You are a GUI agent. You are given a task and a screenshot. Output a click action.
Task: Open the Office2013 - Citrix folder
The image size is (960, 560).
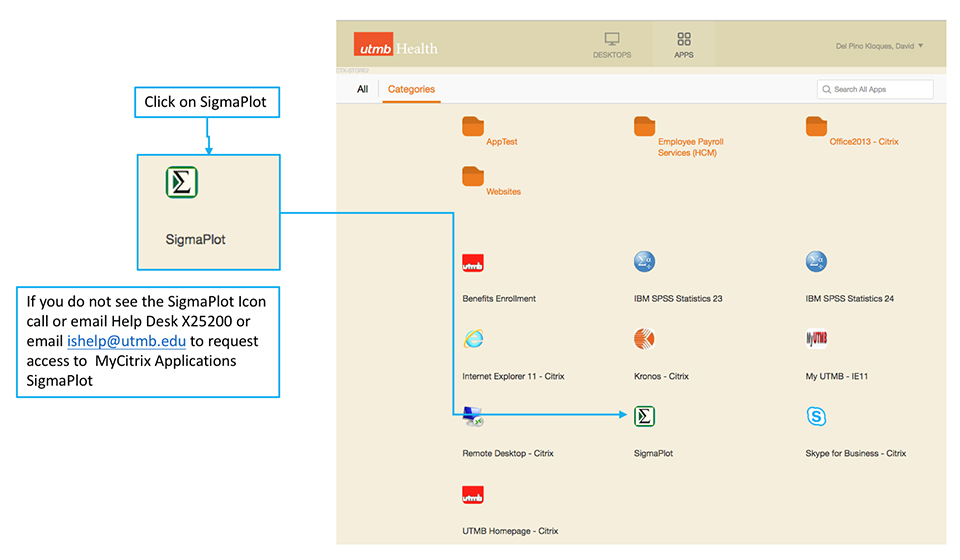coord(816,127)
